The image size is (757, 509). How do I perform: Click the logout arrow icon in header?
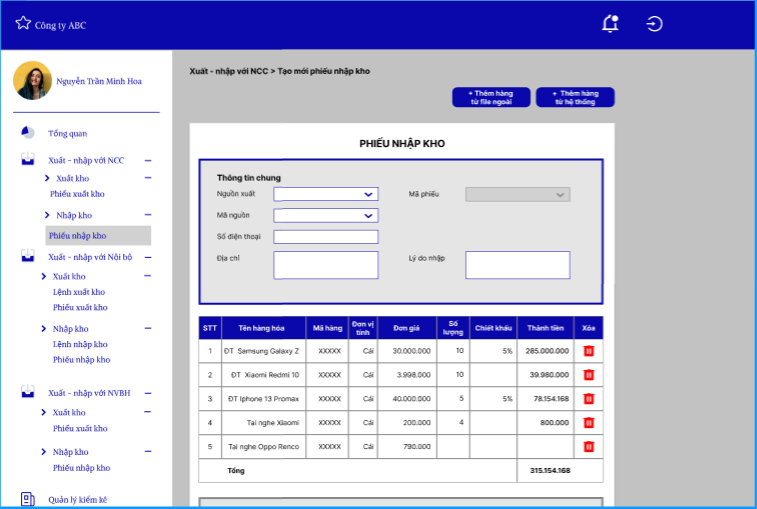654,24
